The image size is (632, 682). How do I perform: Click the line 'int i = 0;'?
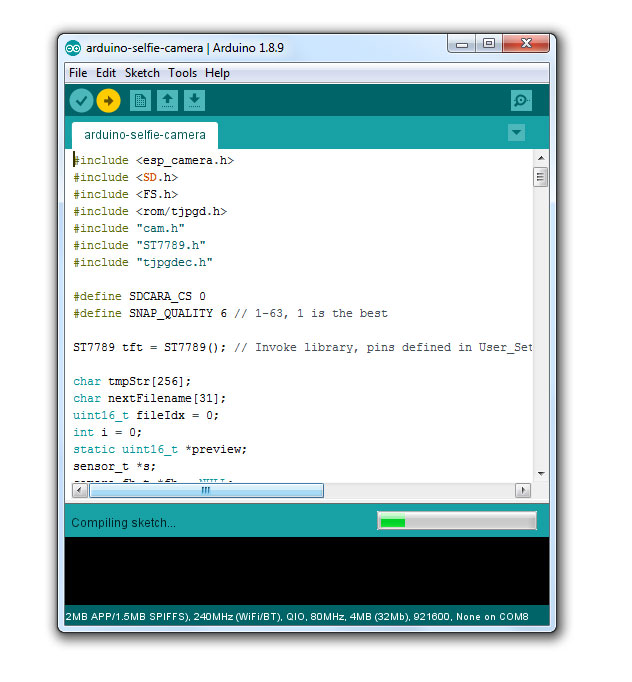(107, 432)
